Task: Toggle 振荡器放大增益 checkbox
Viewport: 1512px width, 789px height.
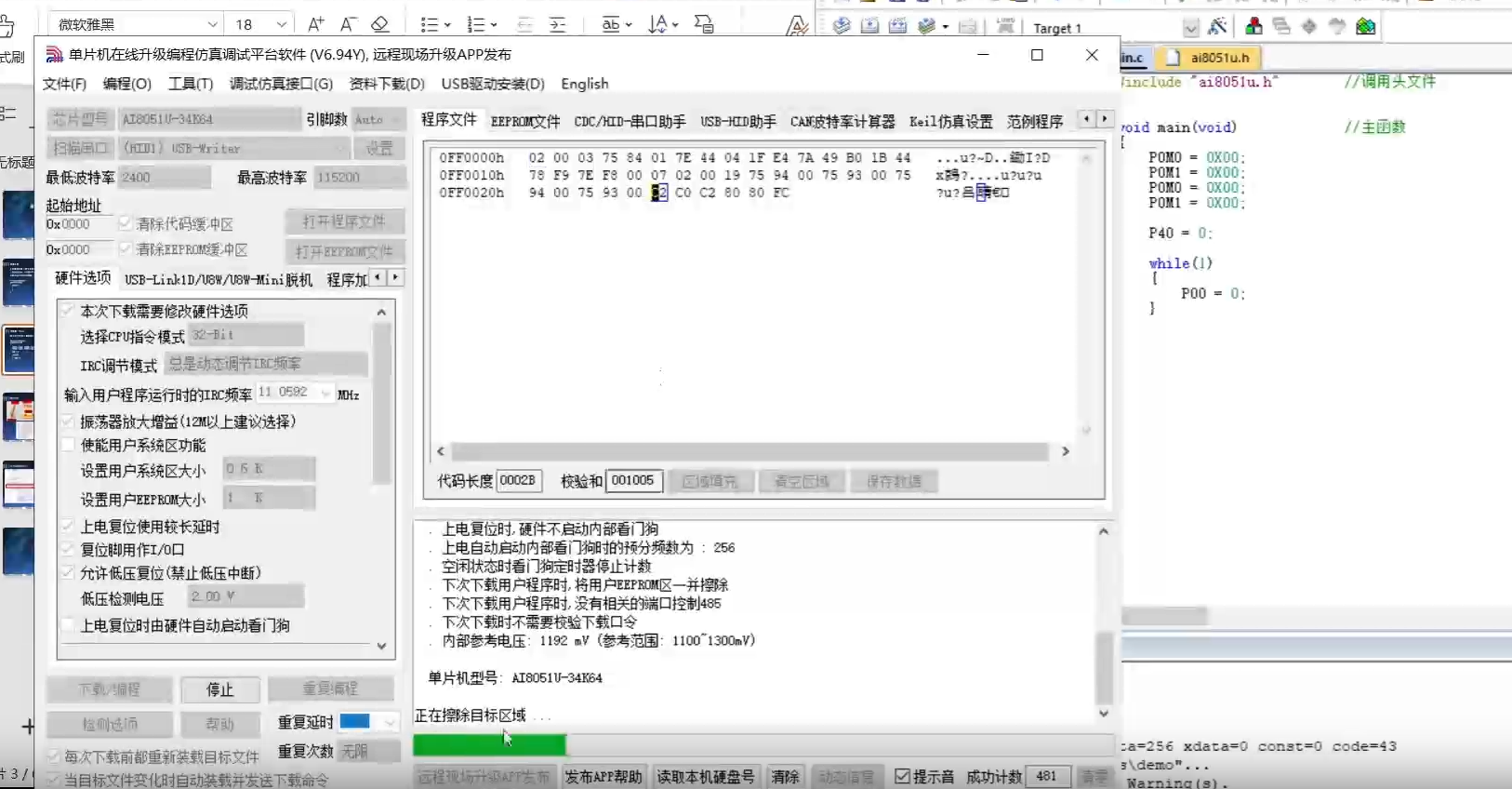Action: click(x=68, y=421)
